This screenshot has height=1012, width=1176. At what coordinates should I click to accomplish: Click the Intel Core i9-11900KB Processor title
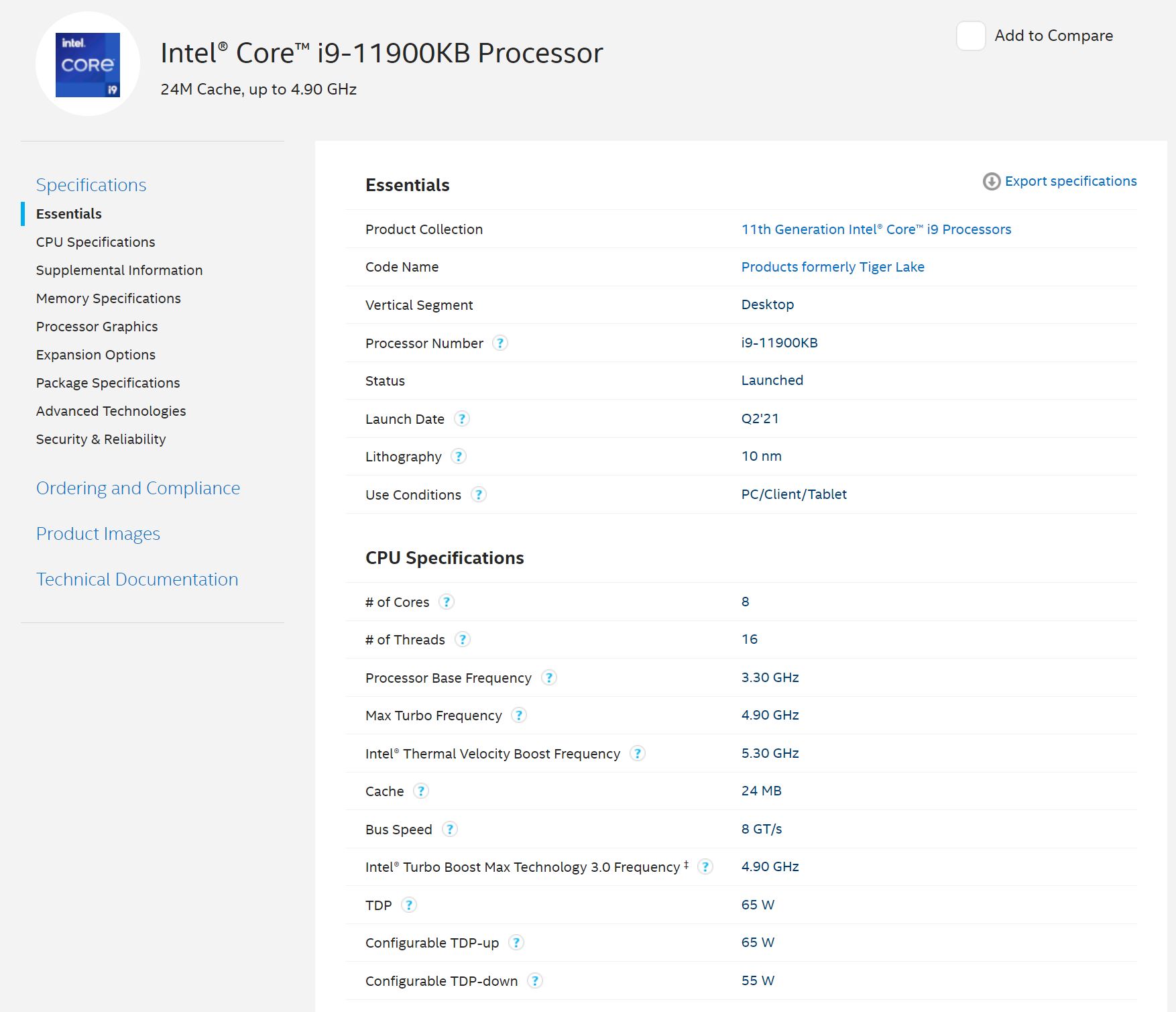pos(381,53)
